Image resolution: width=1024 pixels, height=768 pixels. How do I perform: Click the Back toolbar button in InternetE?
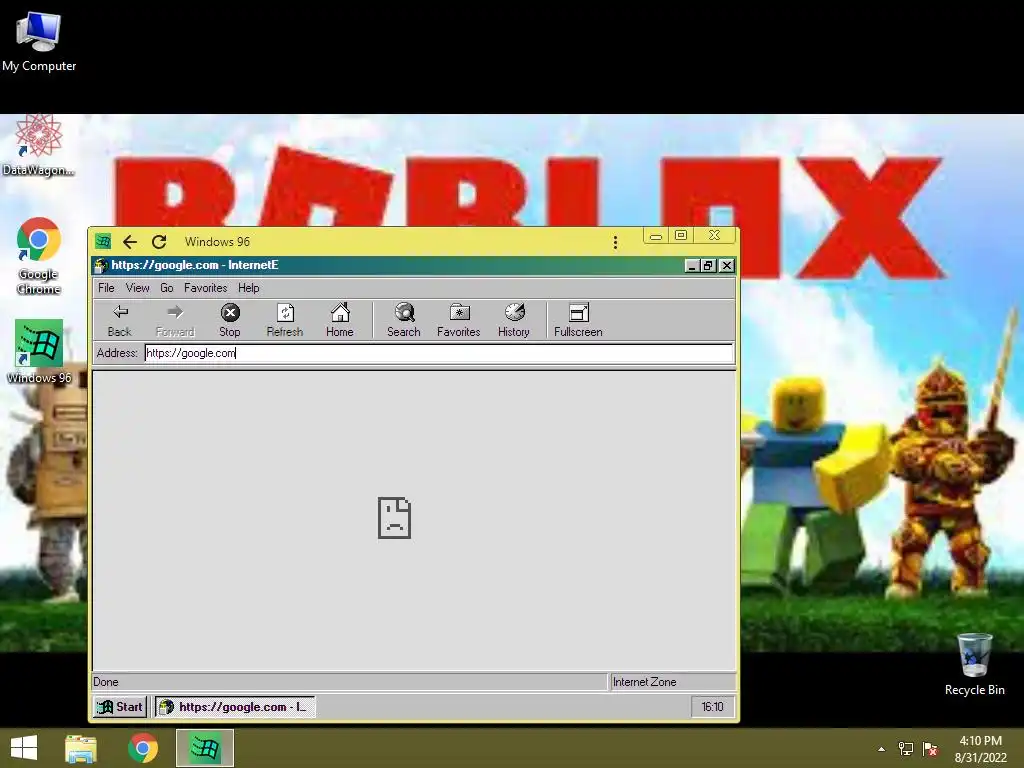click(120, 320)
